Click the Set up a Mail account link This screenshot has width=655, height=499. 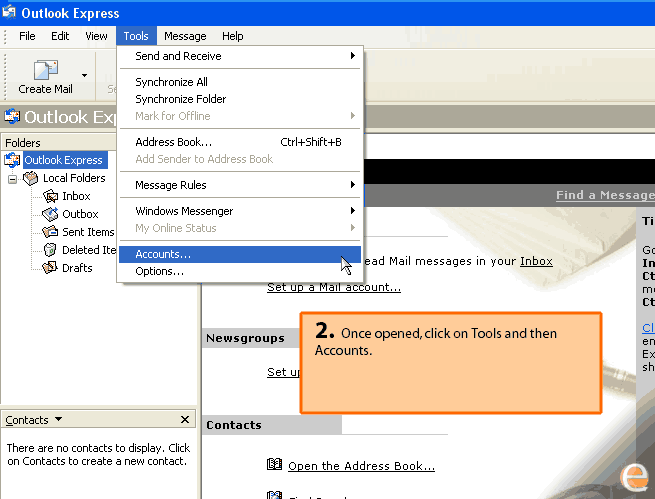click(334, 288)
